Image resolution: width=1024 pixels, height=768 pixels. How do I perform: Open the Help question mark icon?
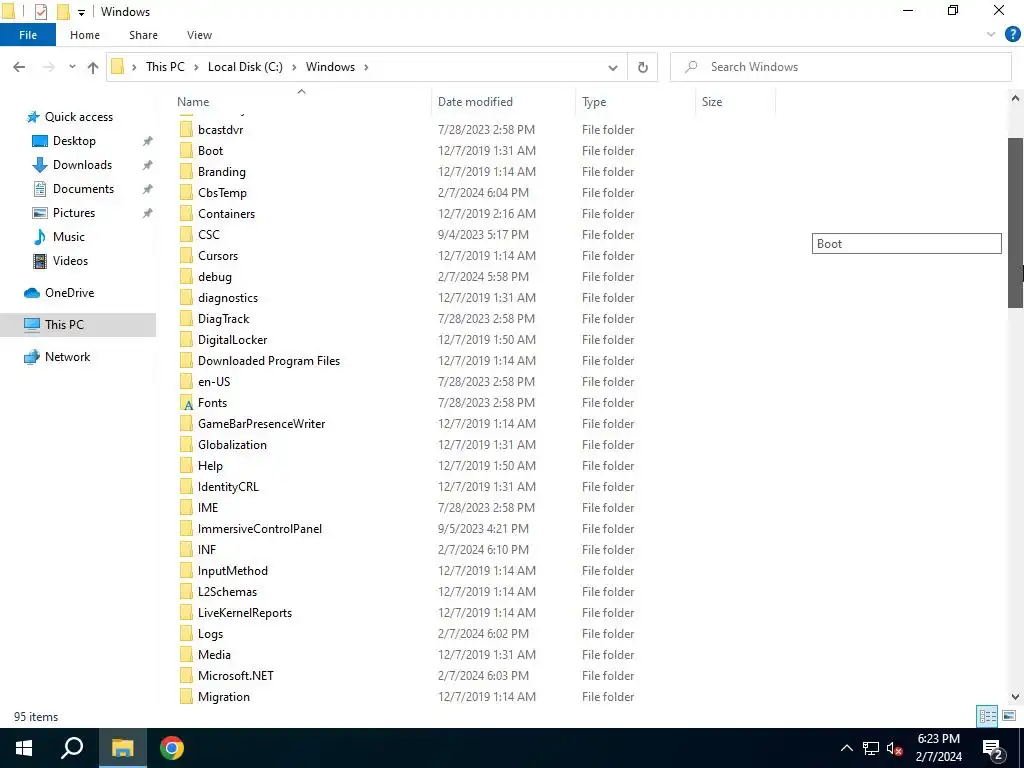pyautogui.click(x=1012, y=35)
